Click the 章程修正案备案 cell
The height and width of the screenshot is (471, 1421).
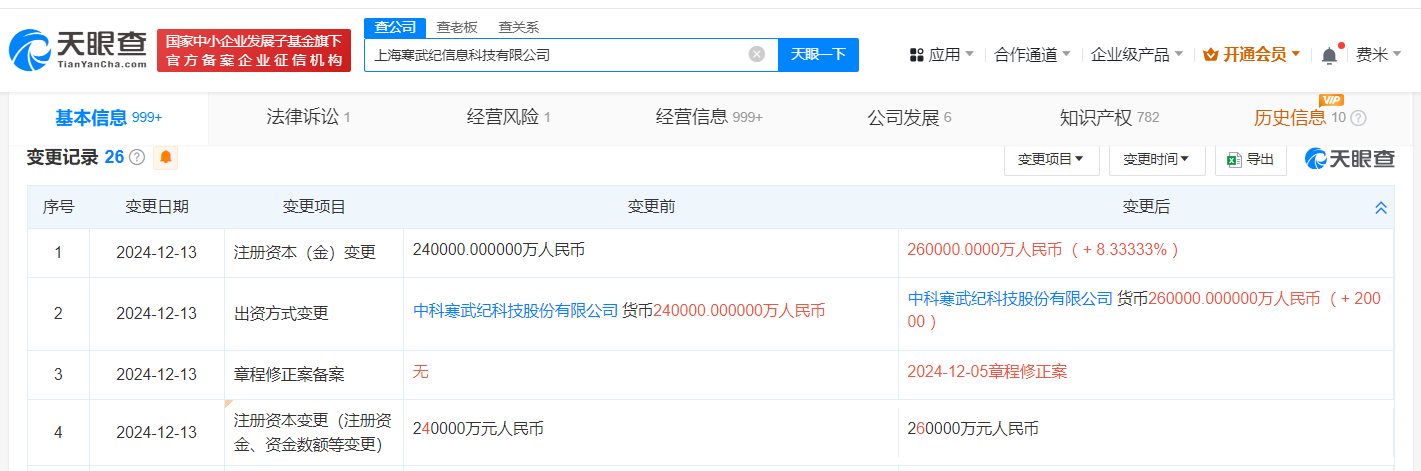point(314,375)
